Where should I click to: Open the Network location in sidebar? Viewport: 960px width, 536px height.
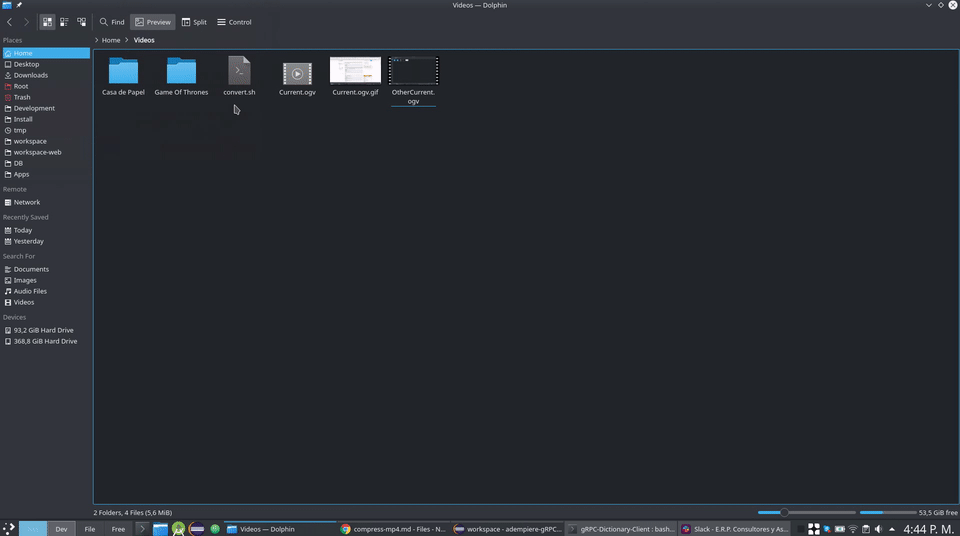(27, 202)
